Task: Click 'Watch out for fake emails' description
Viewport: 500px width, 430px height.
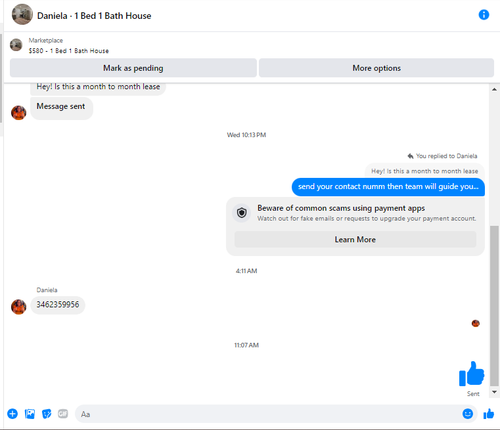Action: click(367, 219)
